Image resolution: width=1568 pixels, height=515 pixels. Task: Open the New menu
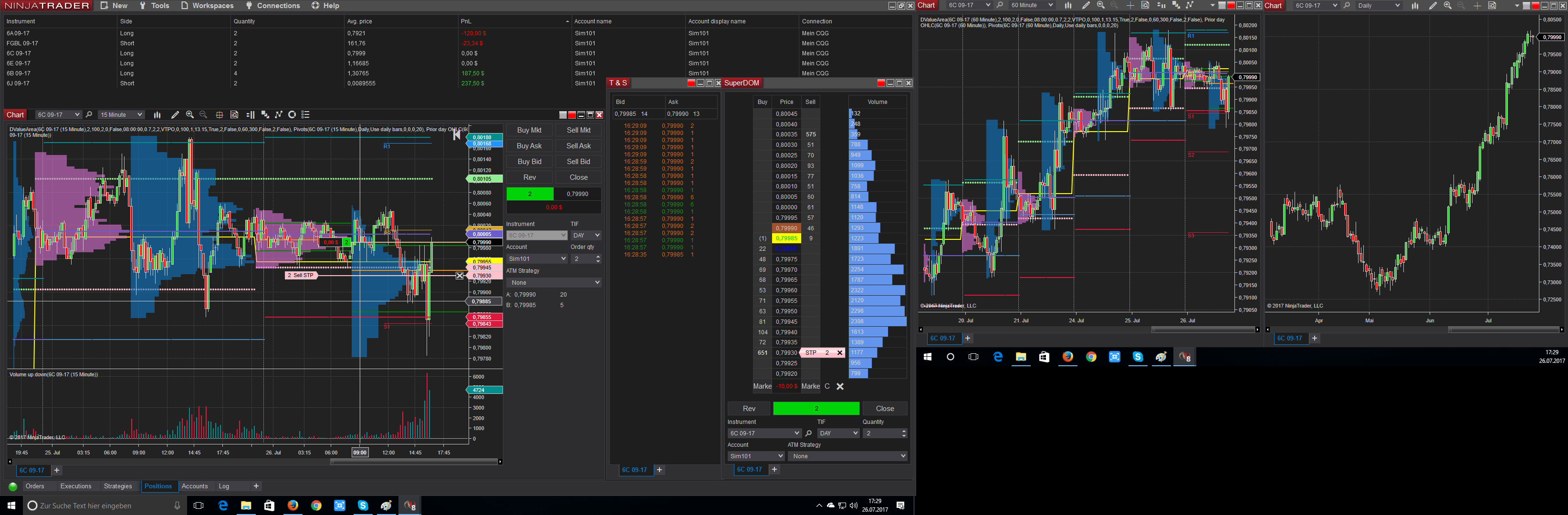(x=114, y=5)
